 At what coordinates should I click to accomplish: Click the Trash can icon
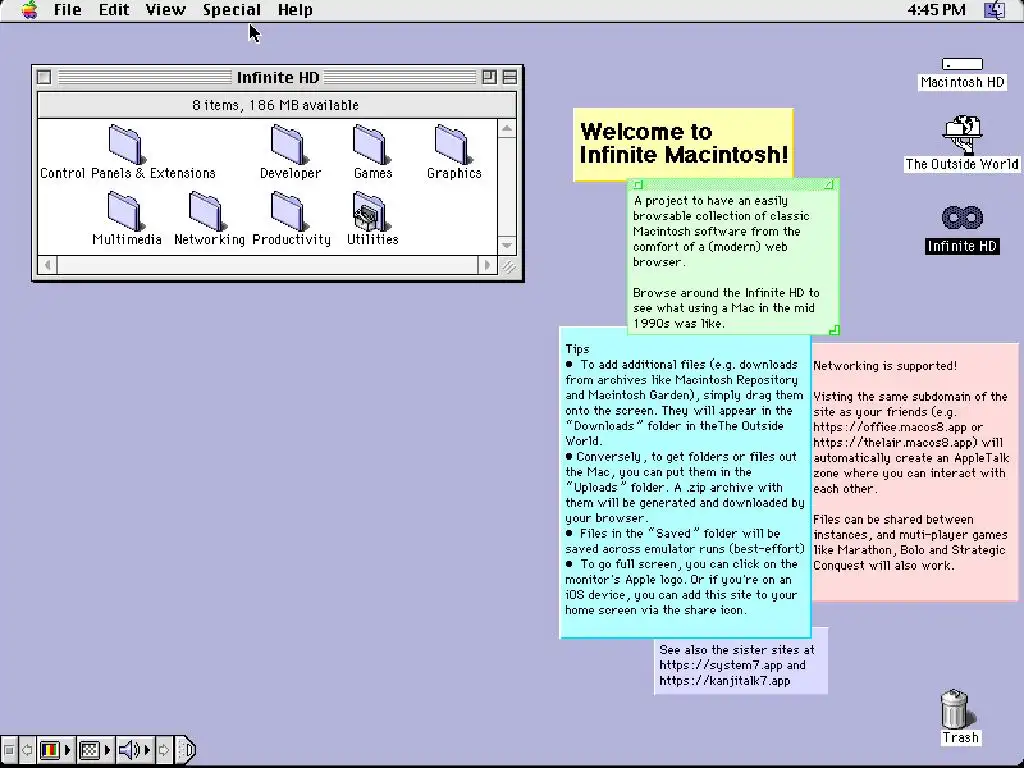(955, 709)
